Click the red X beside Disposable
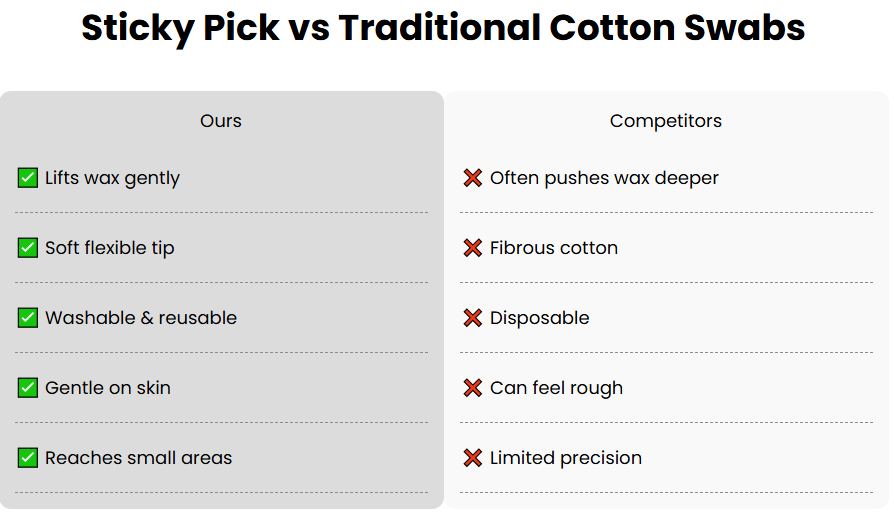Screen dimensions: 894x518 (473, 318)
